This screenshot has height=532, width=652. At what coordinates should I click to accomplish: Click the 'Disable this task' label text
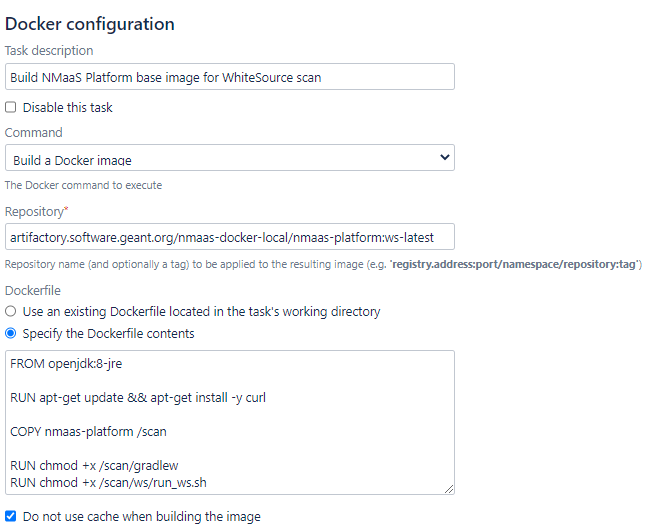click(67, 107)
